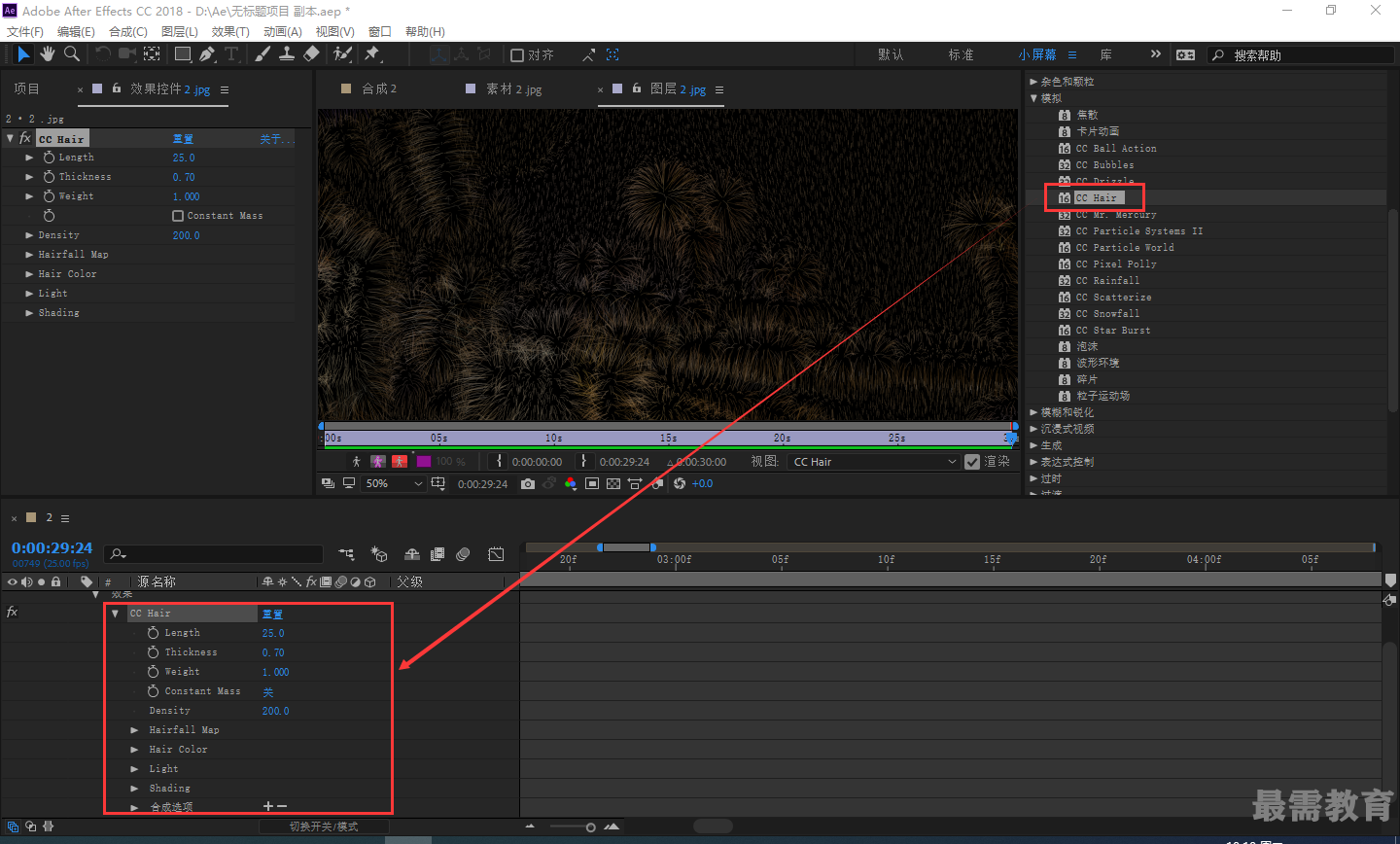Open the 编辑(E) menu
This screenshot has height=844, width=1400.
pos(76,32)
